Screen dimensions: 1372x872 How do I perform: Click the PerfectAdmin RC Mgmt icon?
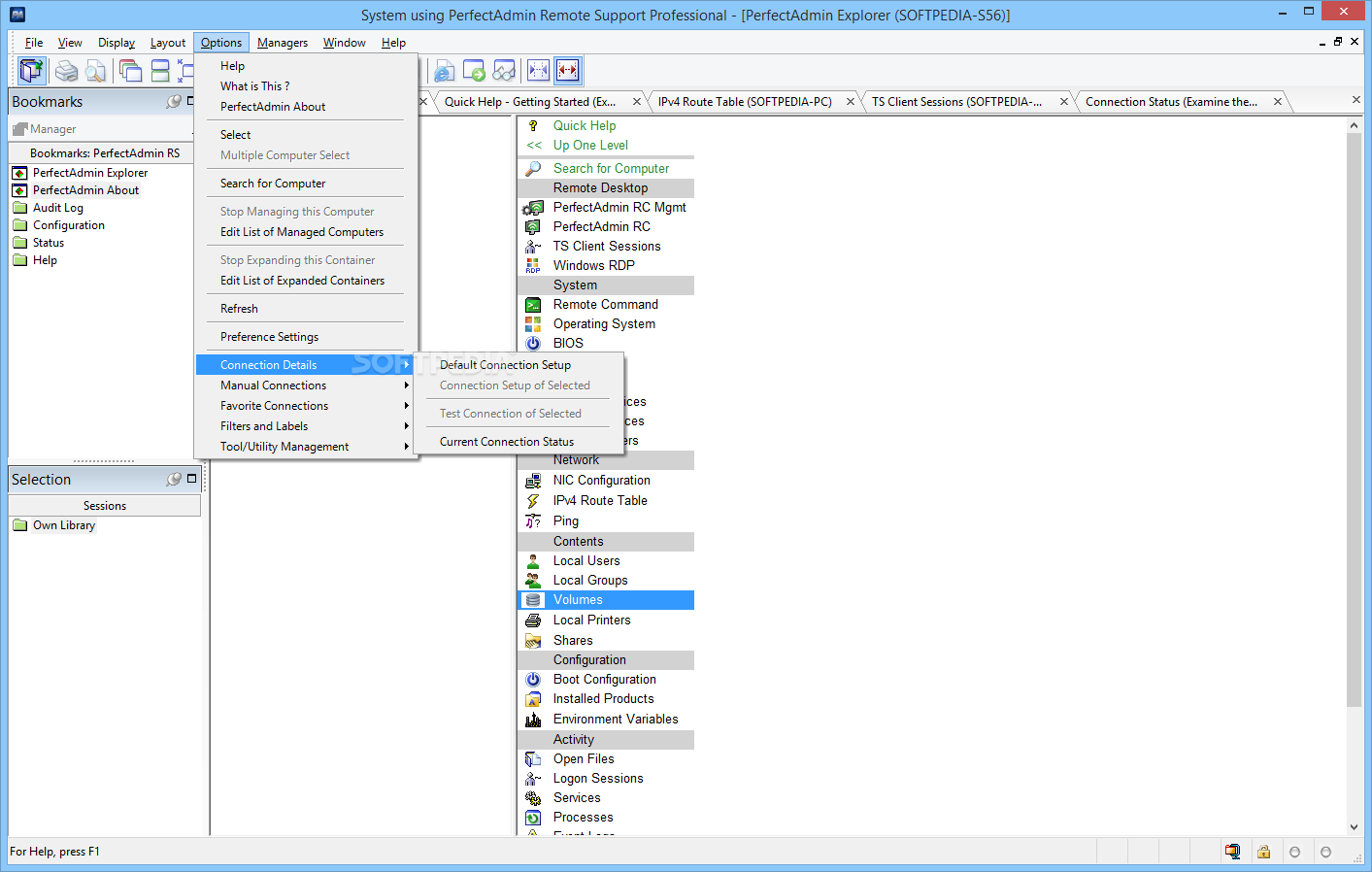[533, 208]
